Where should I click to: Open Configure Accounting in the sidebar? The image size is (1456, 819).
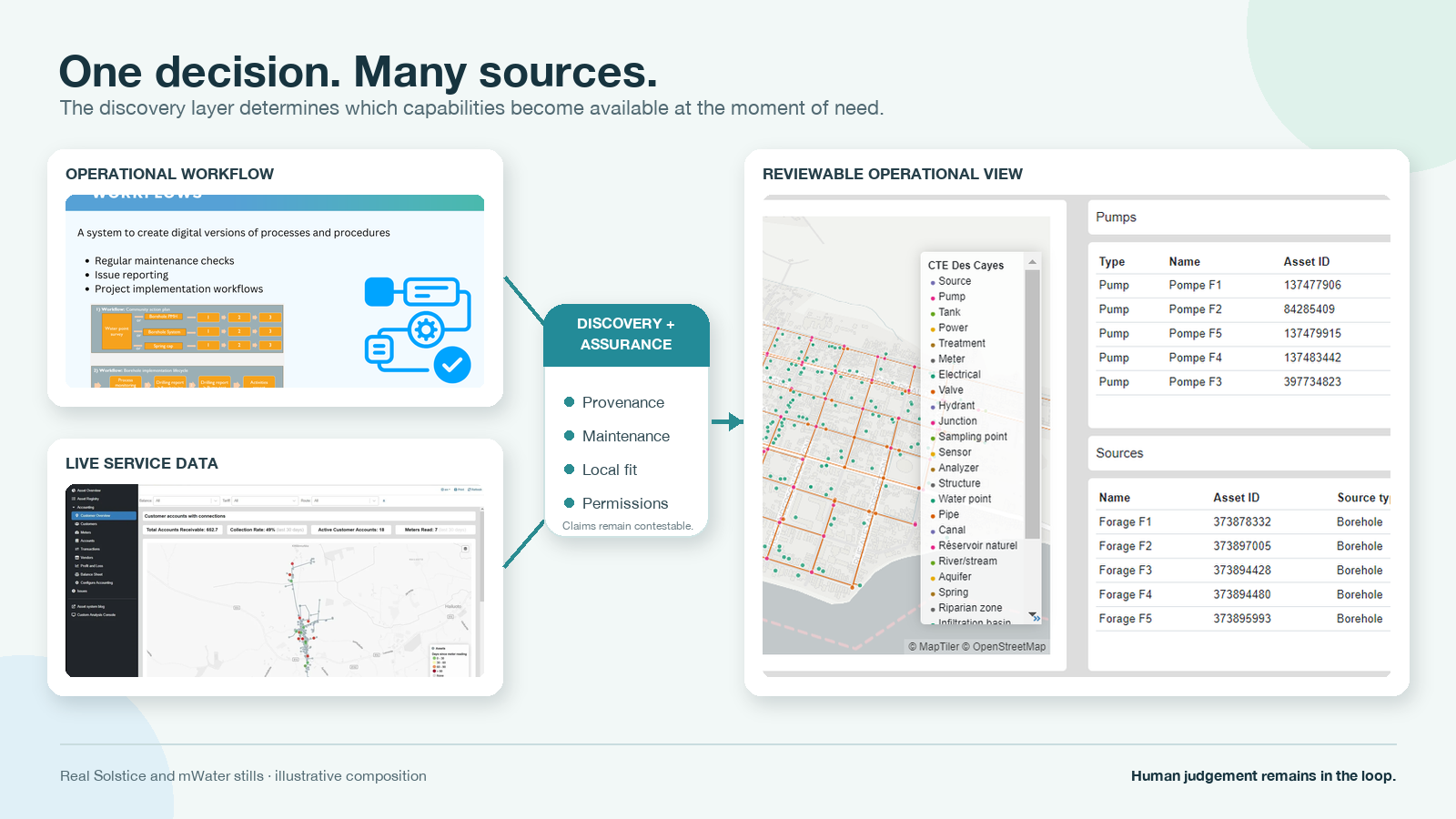coord(94,582)
